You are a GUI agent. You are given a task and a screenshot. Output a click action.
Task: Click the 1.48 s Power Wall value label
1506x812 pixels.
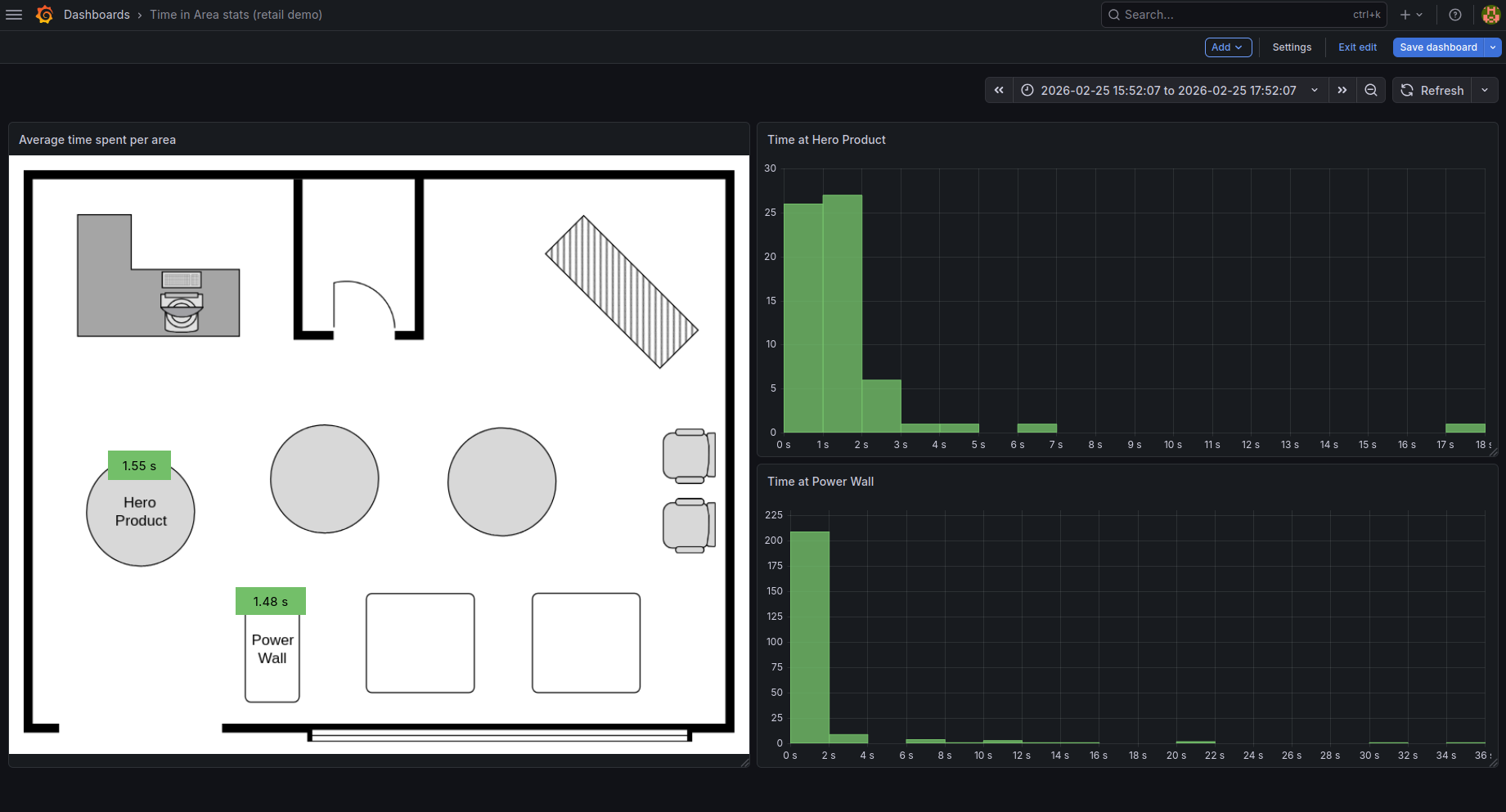click(x=271, y=601)
